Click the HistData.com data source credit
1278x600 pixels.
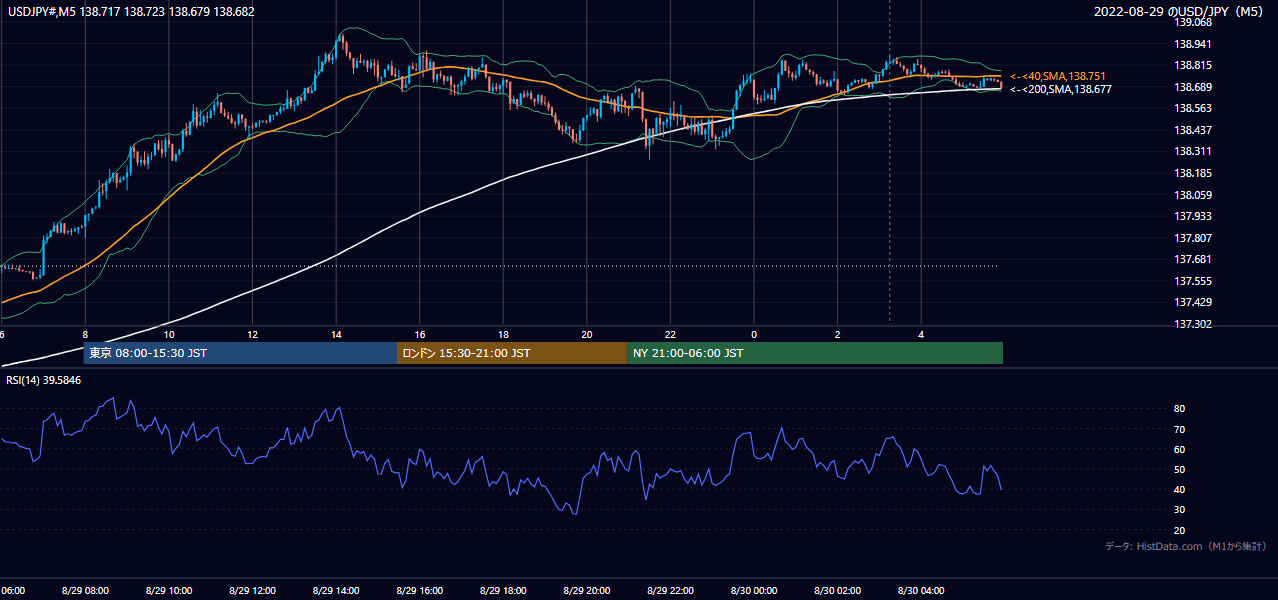coord(1186,546)
